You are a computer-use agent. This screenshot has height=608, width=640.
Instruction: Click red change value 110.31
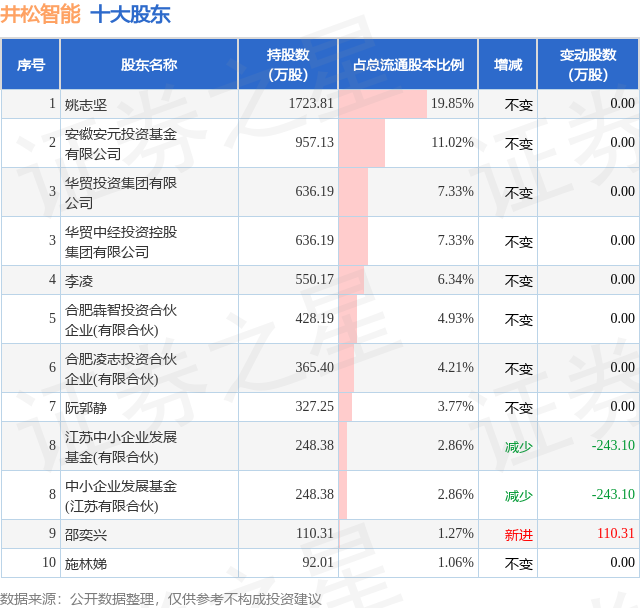tap(616, 534)
